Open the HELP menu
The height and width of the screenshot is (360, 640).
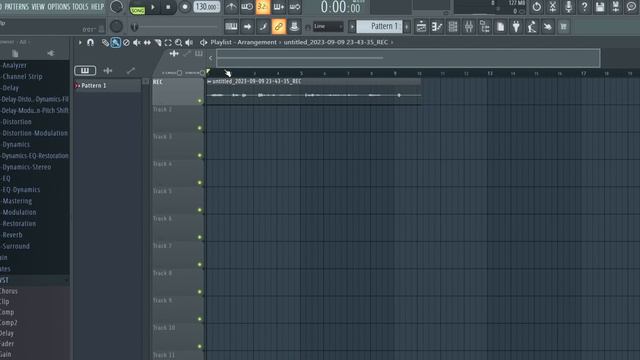point(97,7)
